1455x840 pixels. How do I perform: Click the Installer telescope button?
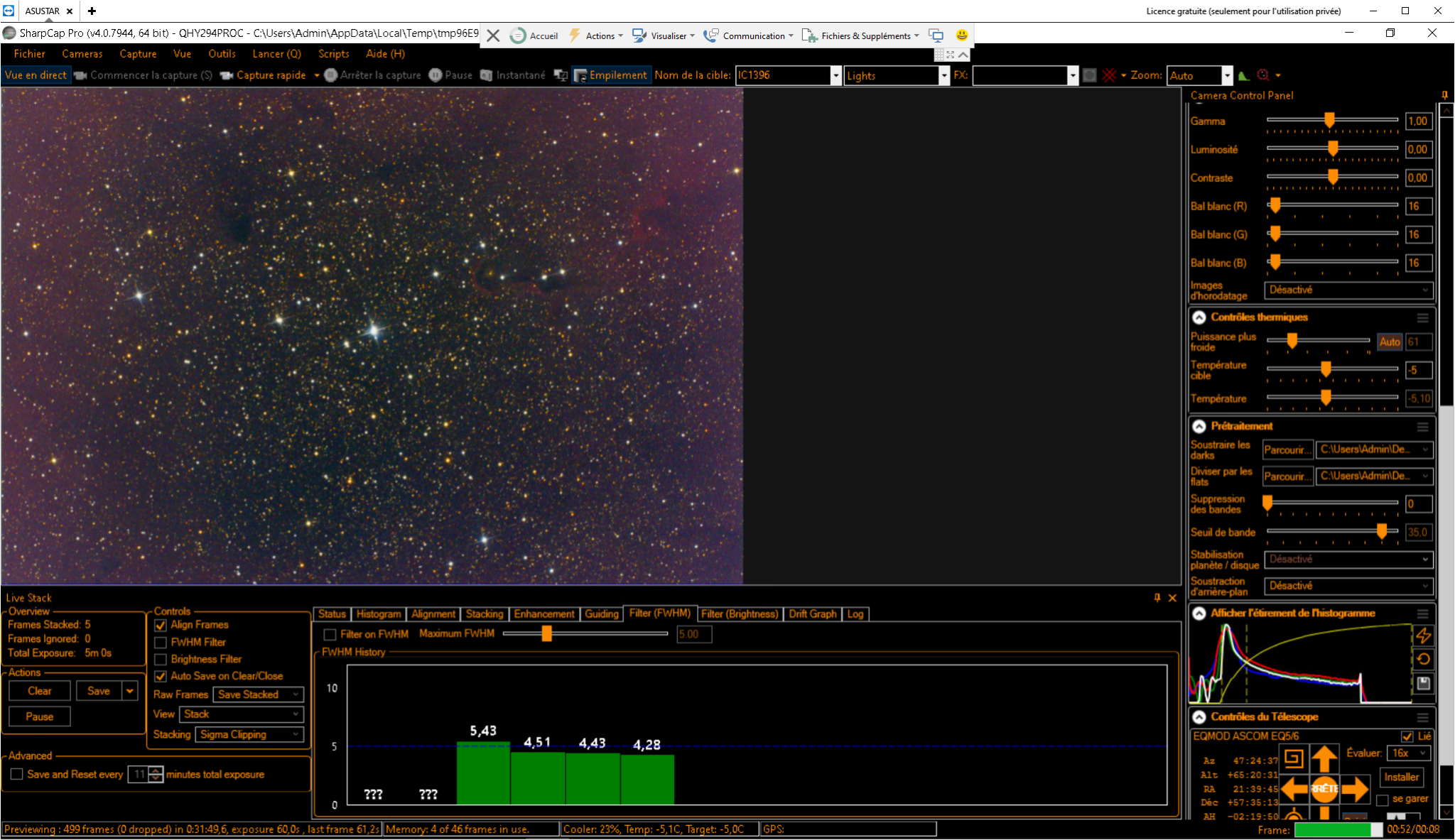(1402, 778)
